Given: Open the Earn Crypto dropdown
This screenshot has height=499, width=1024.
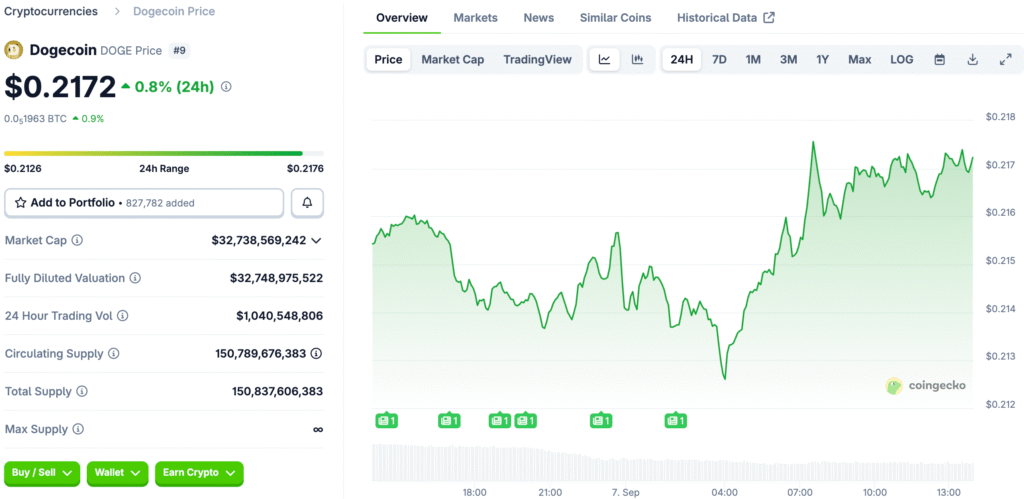Looking at the screenshot, I should [x=199, y=473].
